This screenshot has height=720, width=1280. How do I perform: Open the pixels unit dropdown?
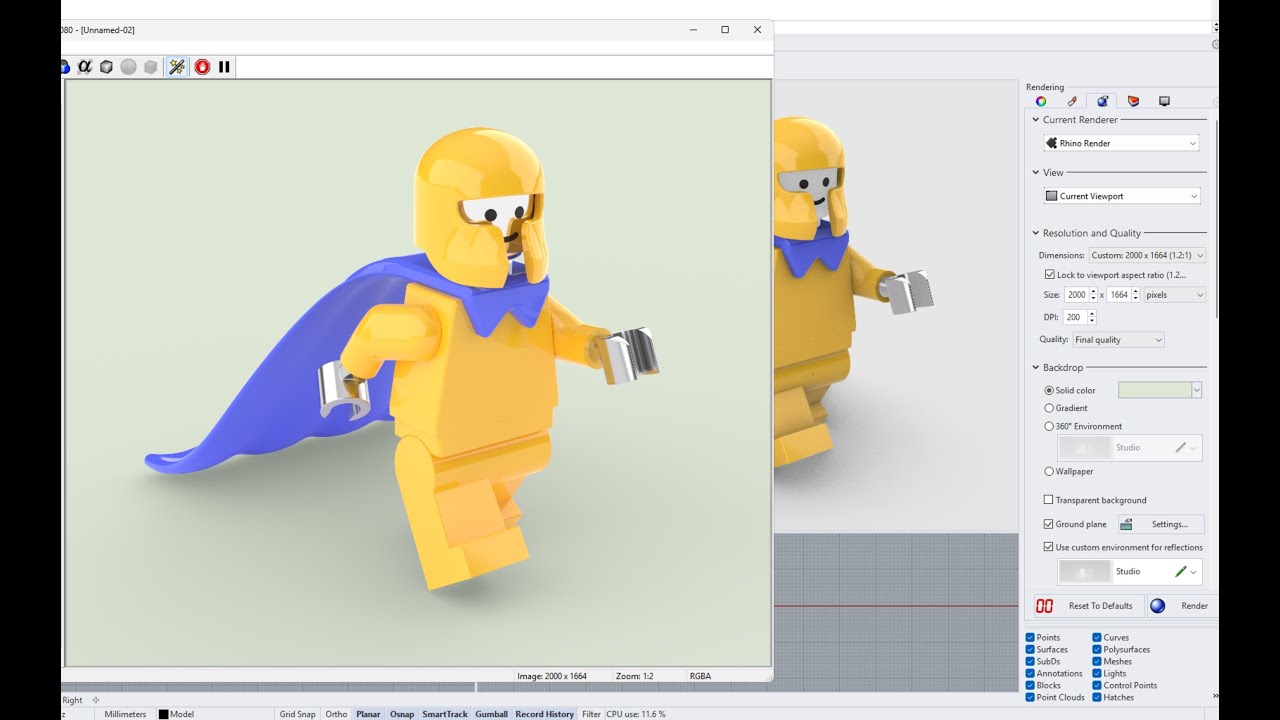tap(1175, 295)
